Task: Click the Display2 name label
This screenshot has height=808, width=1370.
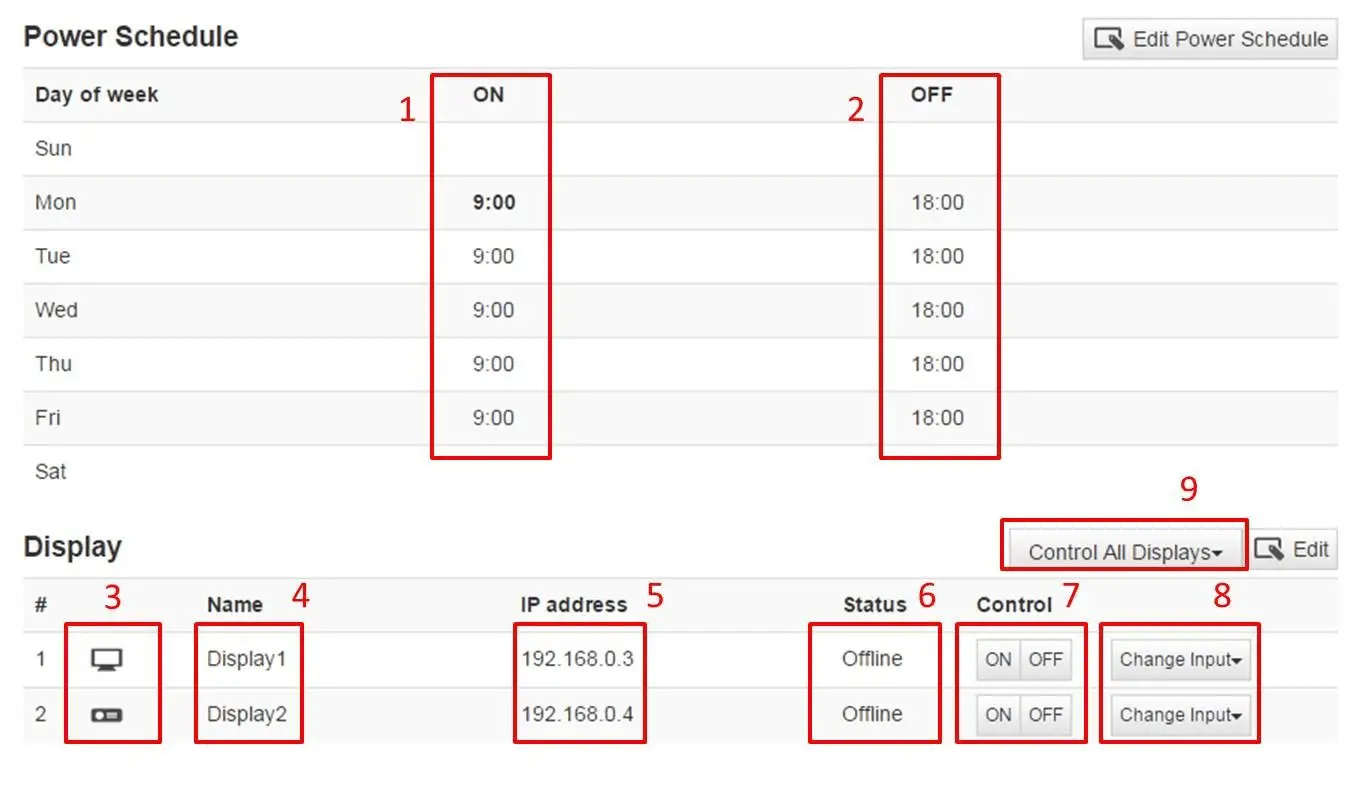Action: pos(246,714)
